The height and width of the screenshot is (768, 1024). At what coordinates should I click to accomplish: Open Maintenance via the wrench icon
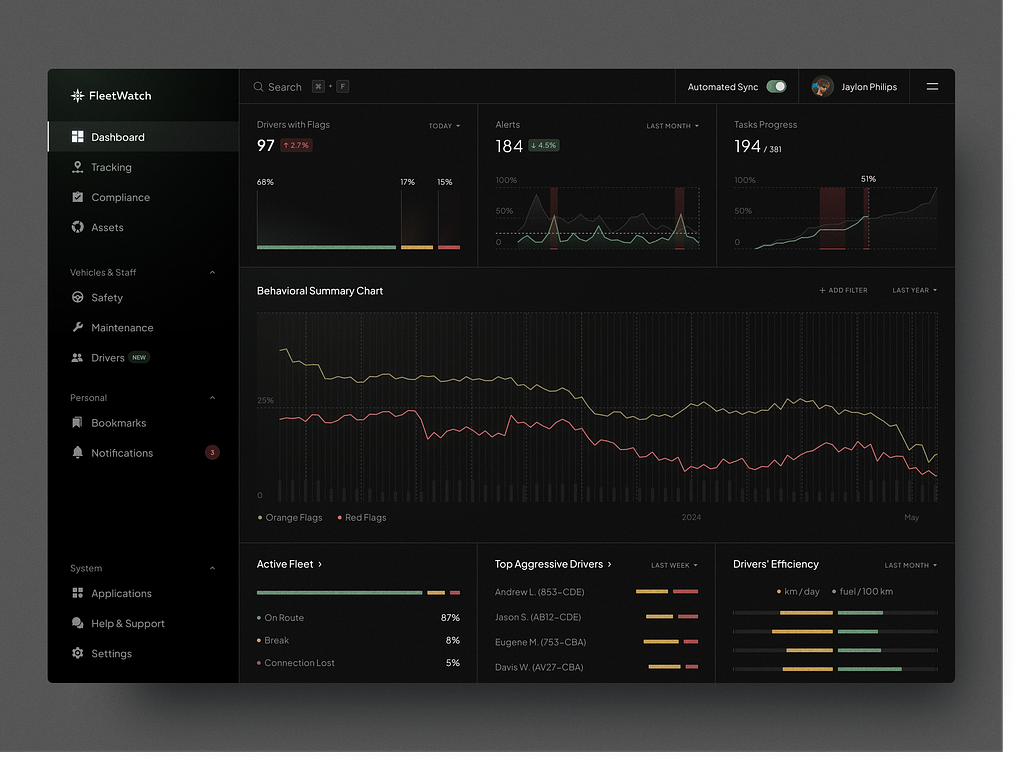pyautogui.click(x=77, y=328)
